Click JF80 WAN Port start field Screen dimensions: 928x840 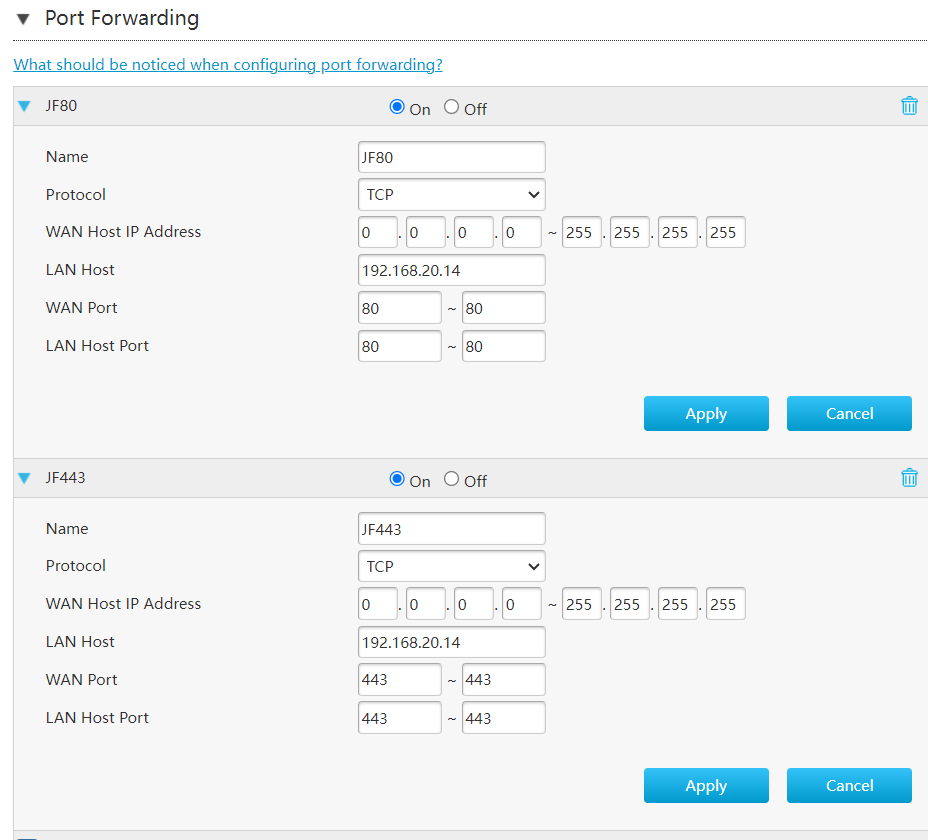click(x=399, y=308)
